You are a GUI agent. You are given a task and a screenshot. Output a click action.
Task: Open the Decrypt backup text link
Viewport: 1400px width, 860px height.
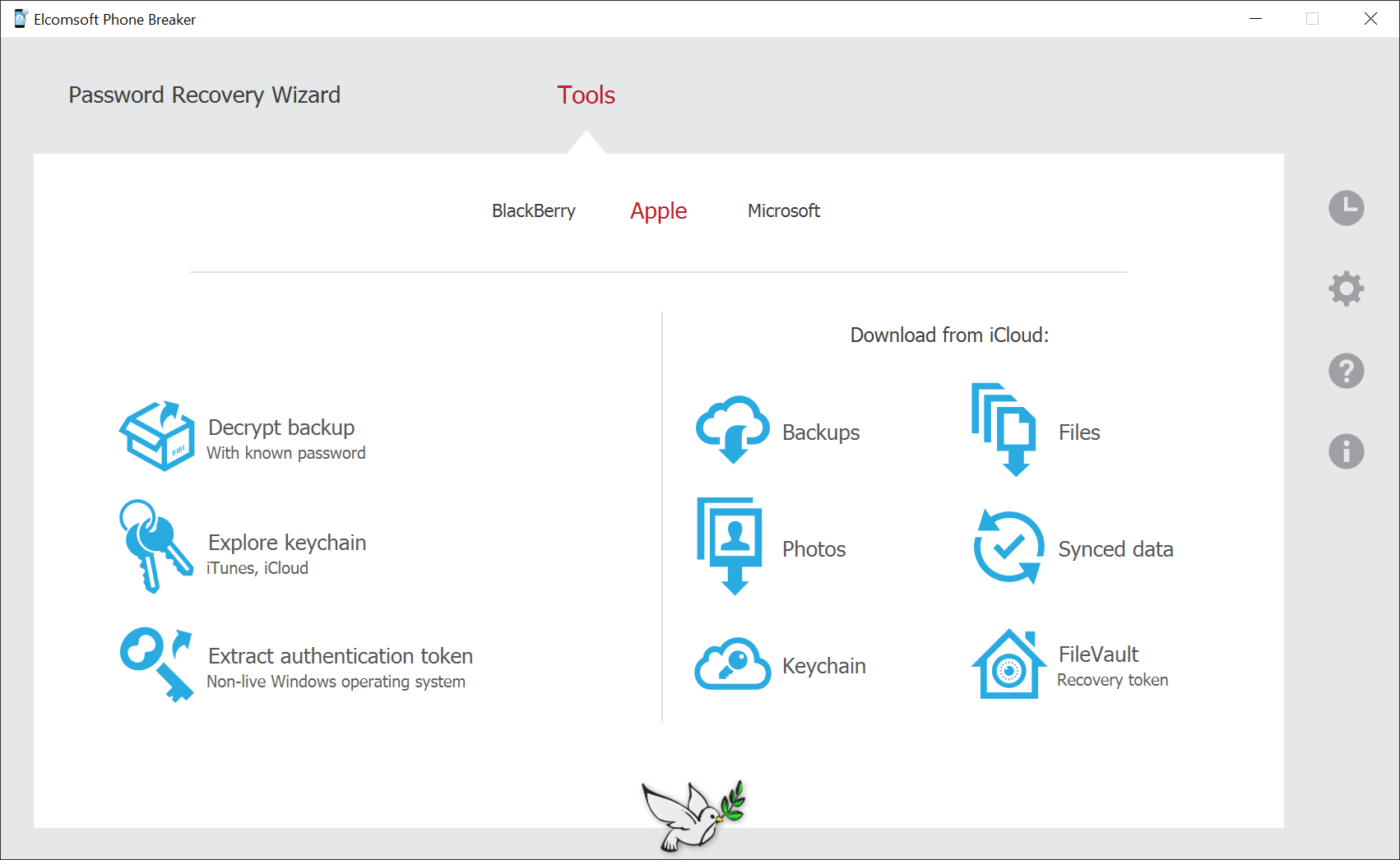click(x=281, y=428)
